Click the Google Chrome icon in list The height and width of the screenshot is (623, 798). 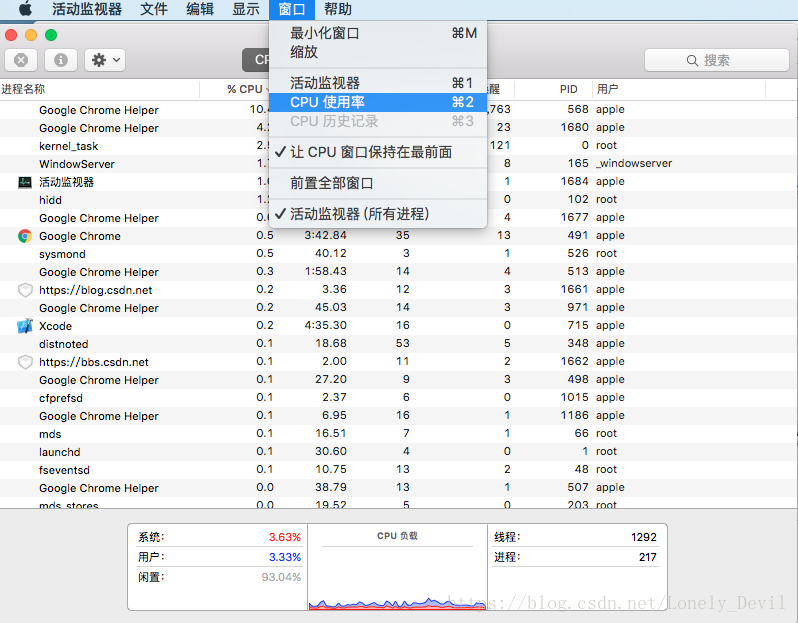coord(25,236)
